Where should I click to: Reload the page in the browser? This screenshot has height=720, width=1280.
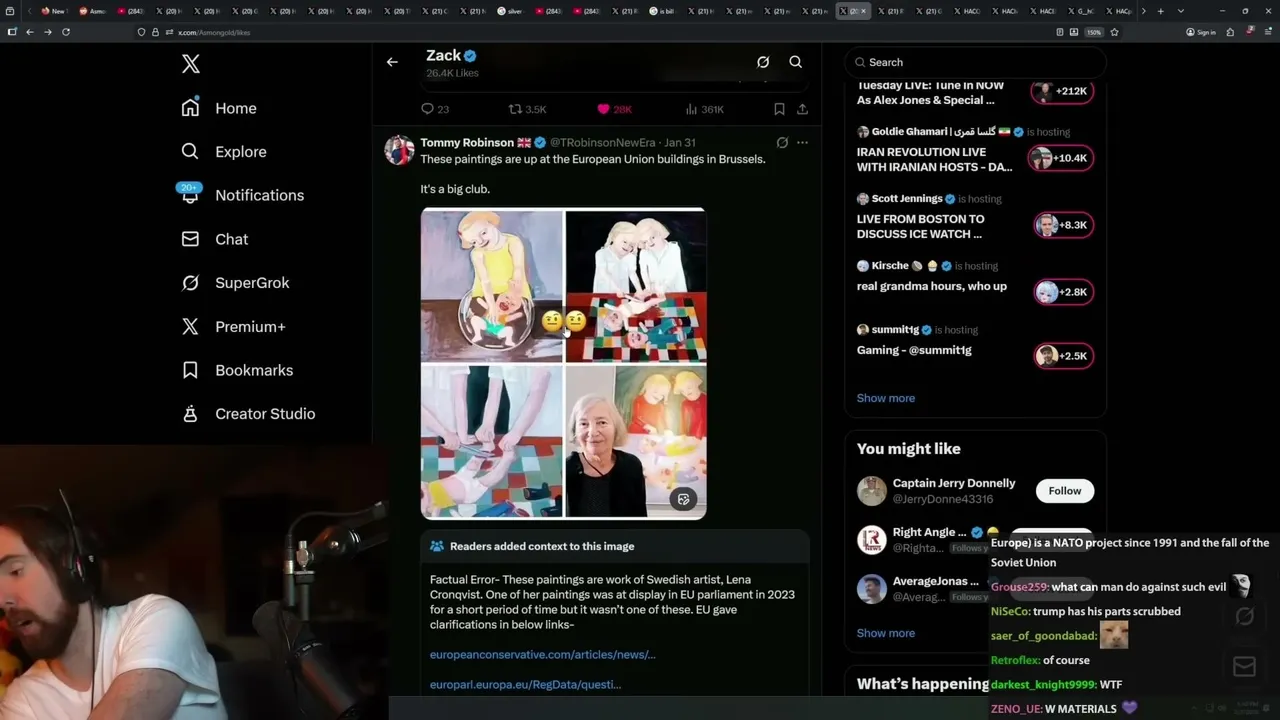tap(66, 32)
